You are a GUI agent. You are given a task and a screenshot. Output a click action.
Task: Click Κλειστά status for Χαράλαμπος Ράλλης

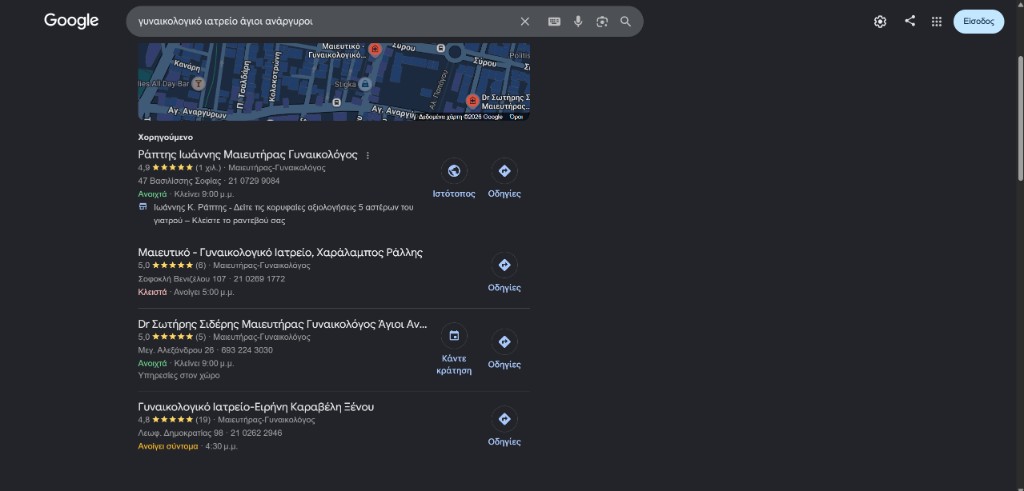152,292
